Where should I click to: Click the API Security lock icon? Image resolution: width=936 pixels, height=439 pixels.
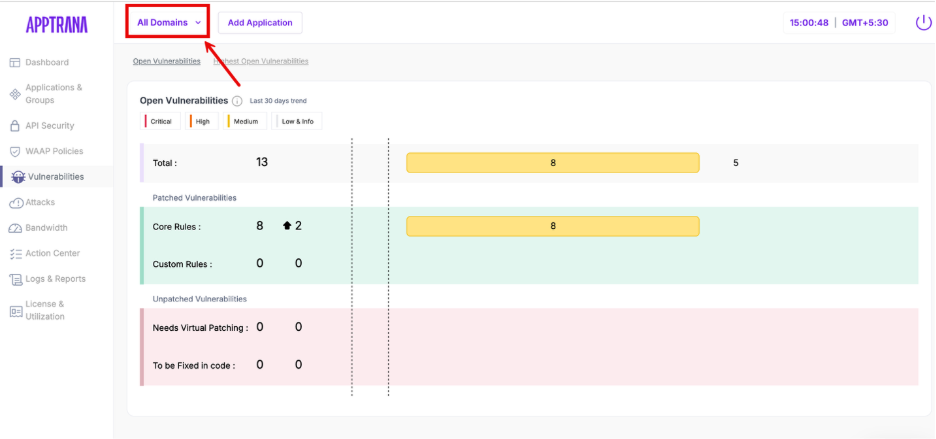[x=15, y=126]
